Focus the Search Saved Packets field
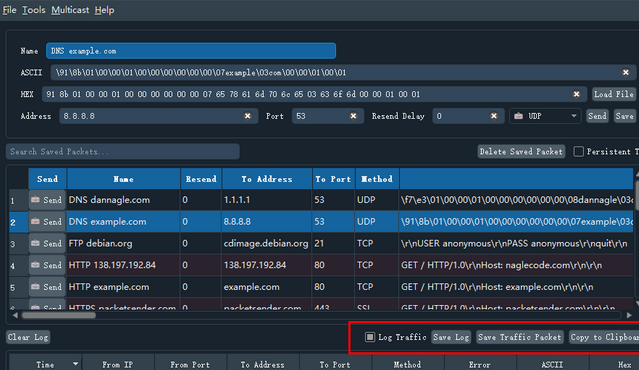 coord(123,152)
